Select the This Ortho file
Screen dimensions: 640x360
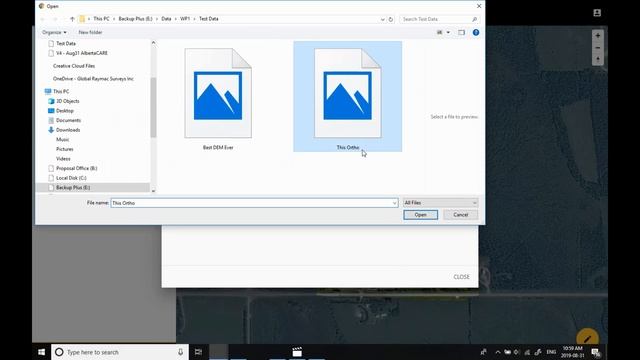348,97
